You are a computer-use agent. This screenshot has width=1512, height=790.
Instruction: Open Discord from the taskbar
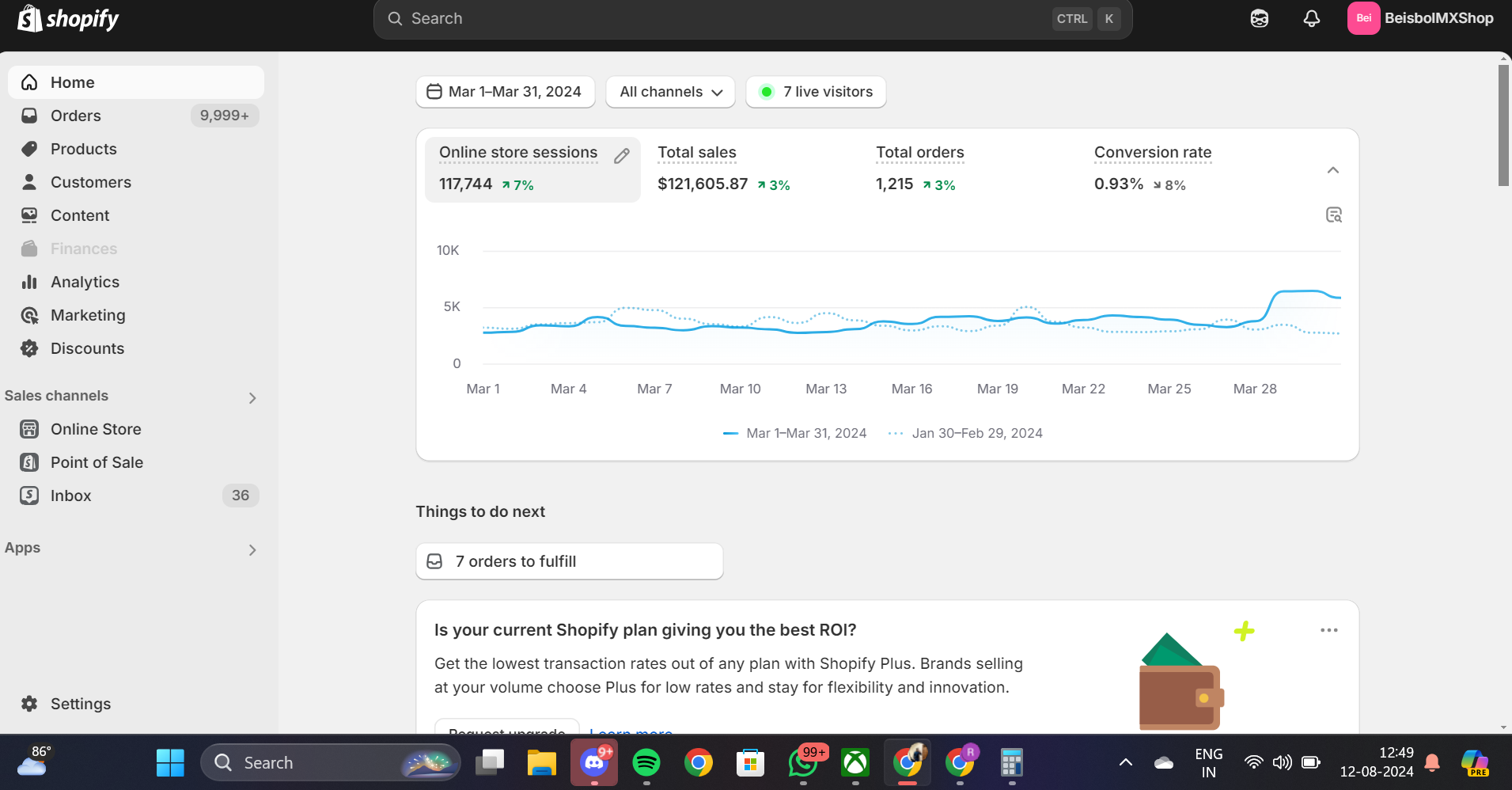click(x=594, y=762)
